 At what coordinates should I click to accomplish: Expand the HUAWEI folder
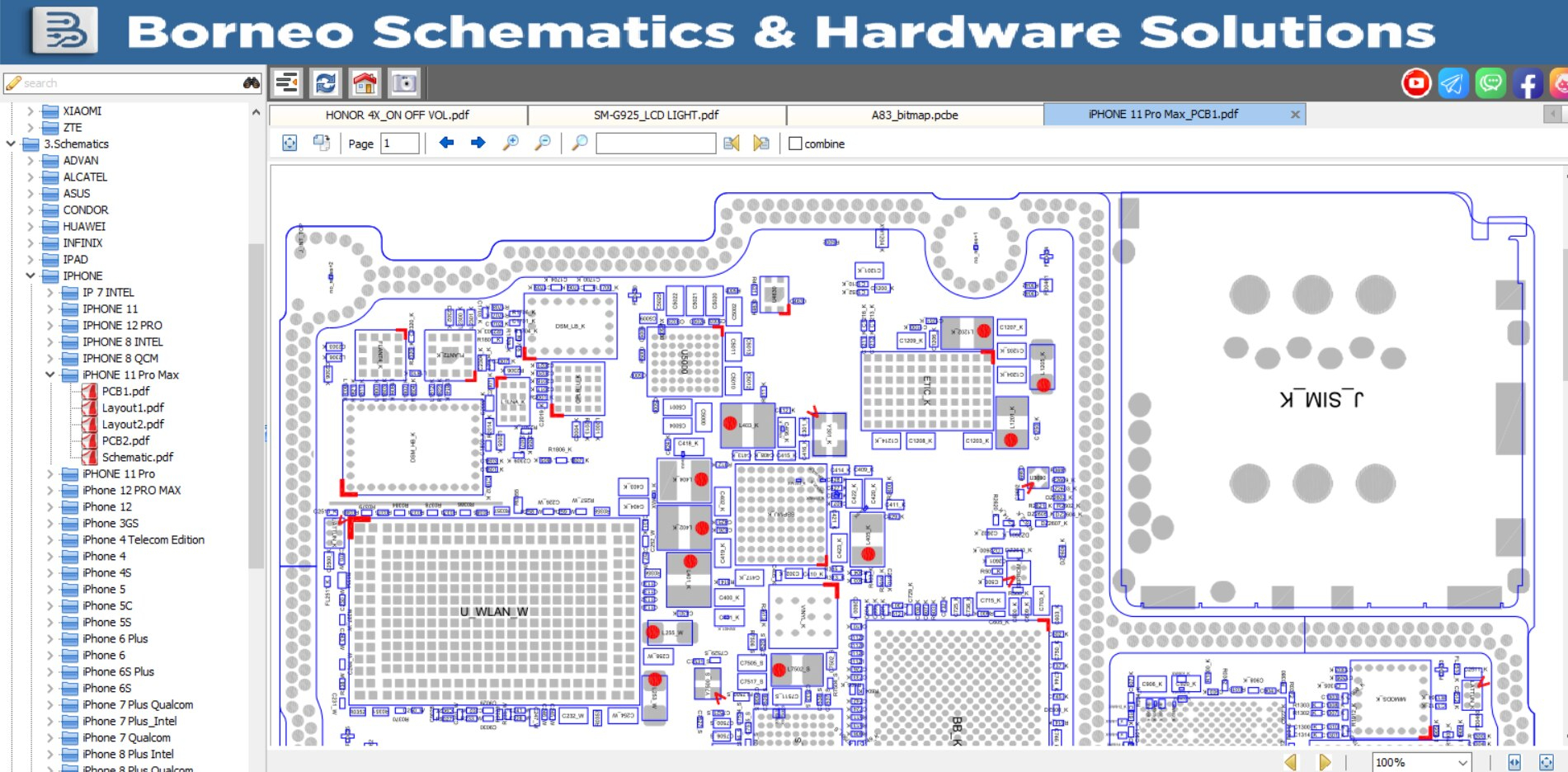tap(31, 226)
